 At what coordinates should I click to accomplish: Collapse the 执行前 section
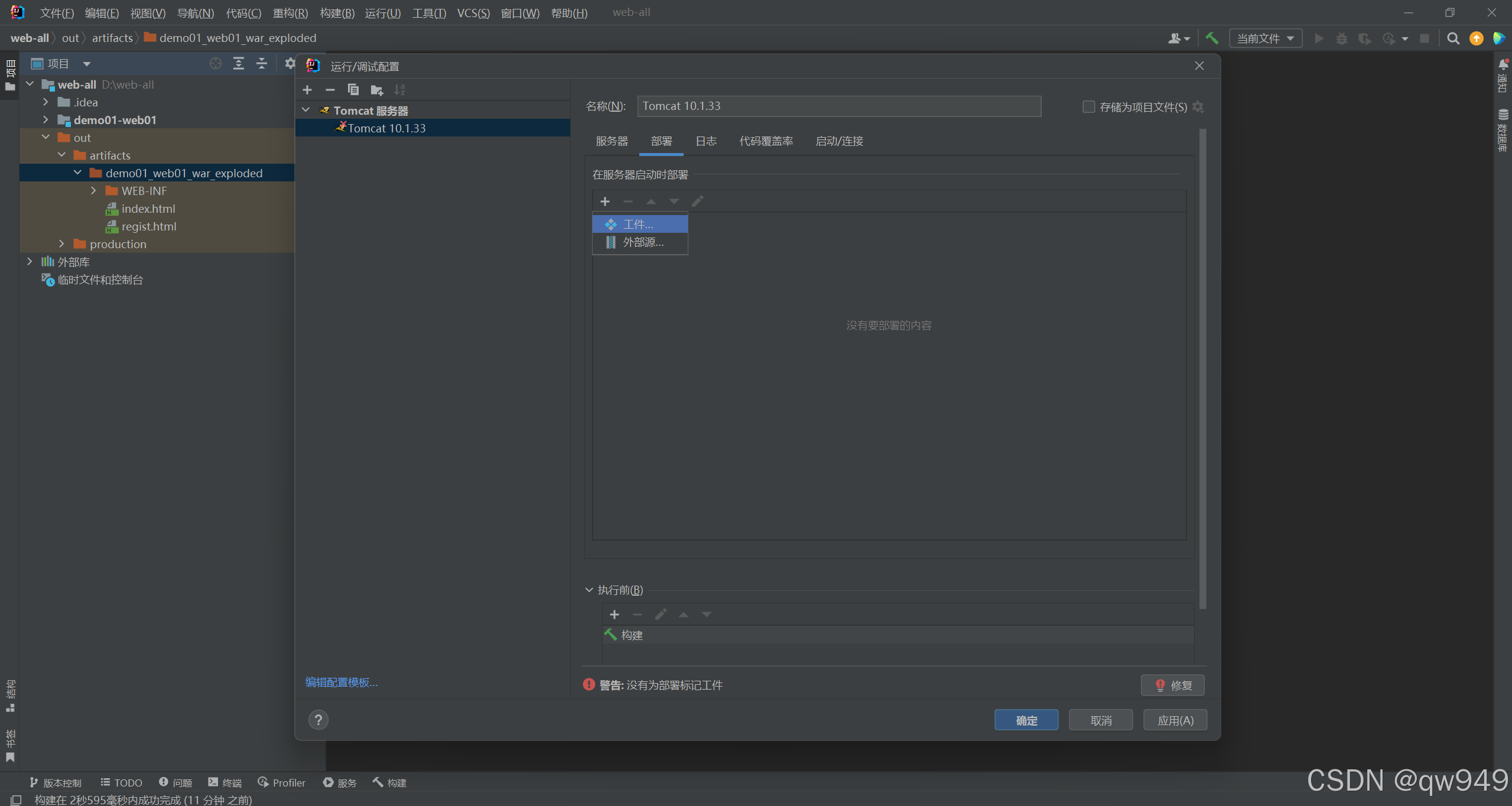click(589, 590)
